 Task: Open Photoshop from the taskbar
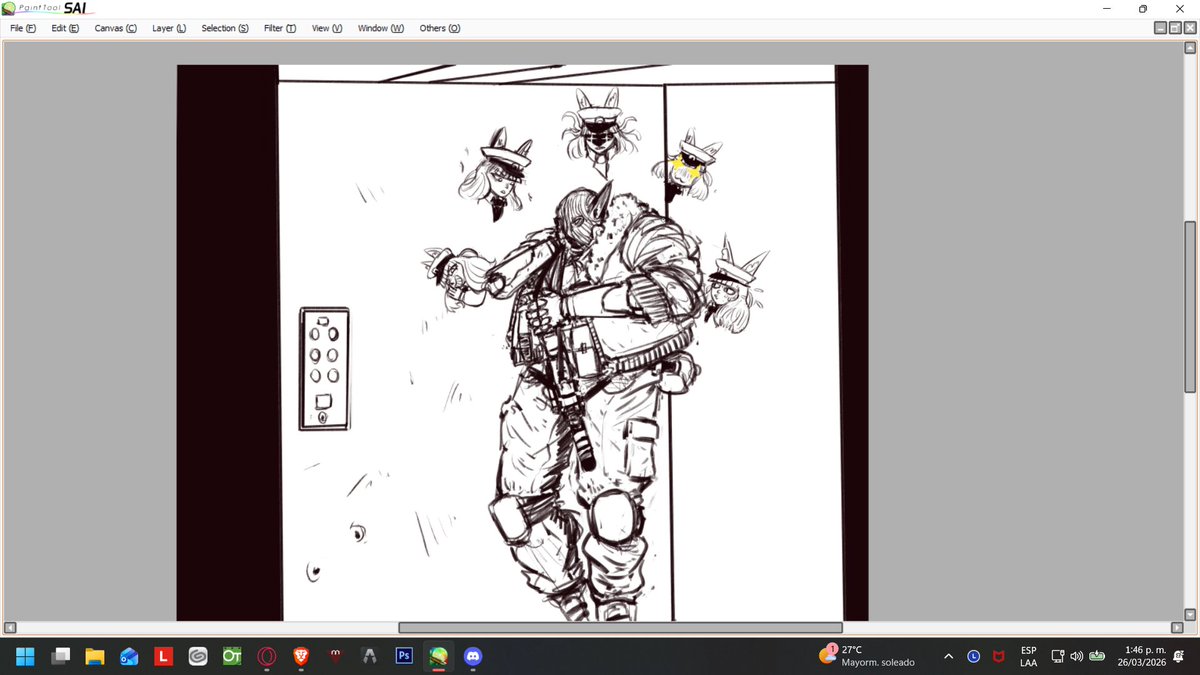[403, 657]
